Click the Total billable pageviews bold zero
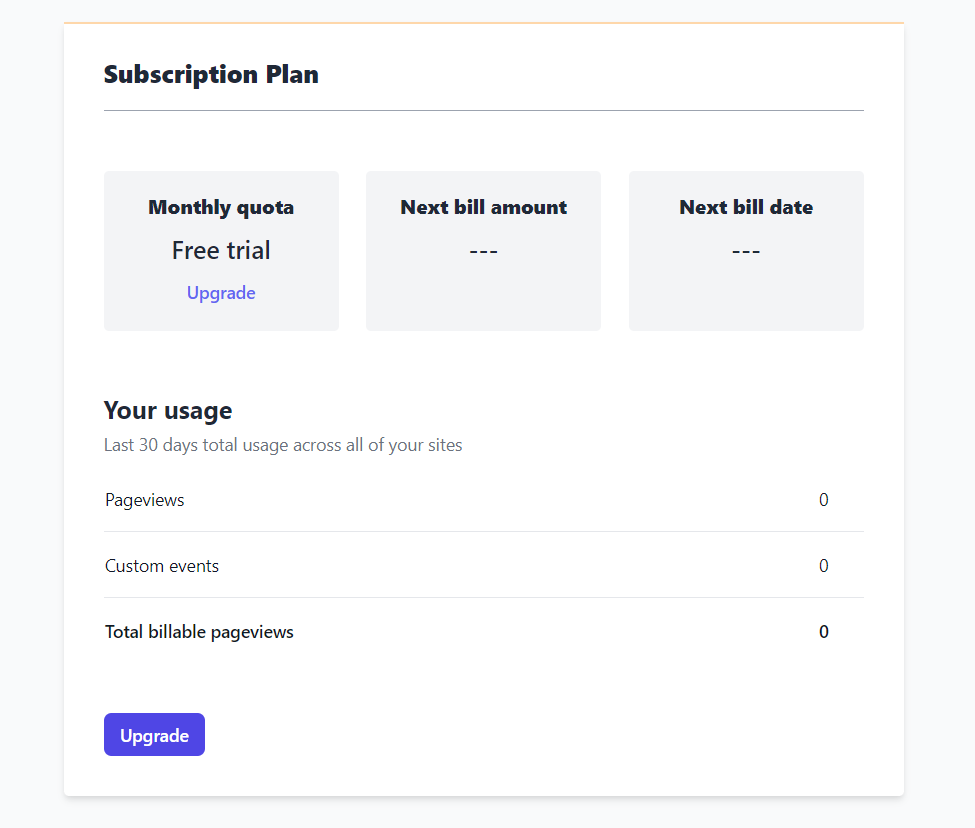 click(x=823, y=631)
